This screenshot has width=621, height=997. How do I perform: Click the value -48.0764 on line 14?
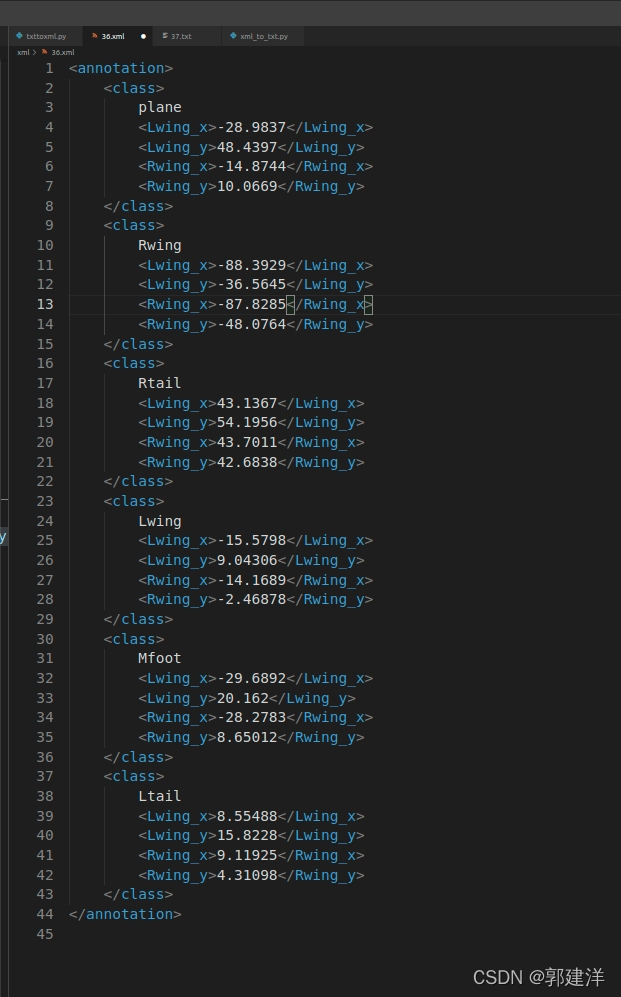coord(252,324)
